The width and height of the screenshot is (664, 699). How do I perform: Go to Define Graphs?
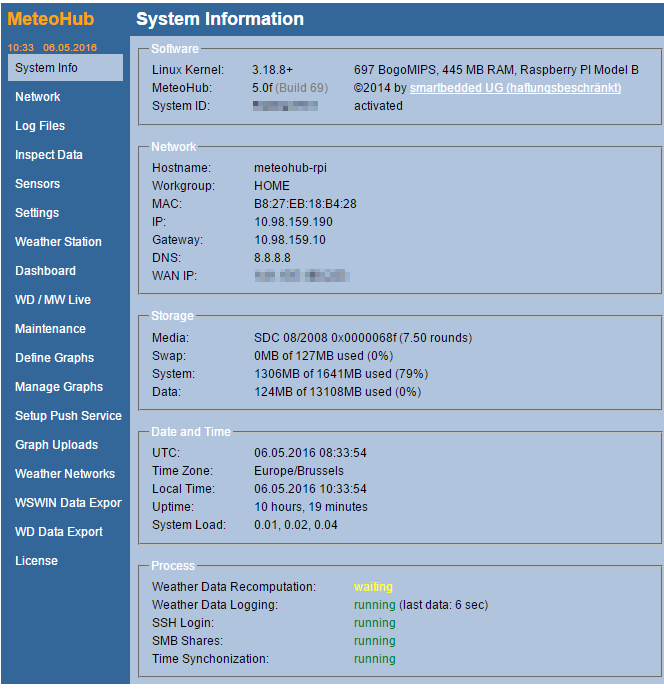(x=54, y=358)
